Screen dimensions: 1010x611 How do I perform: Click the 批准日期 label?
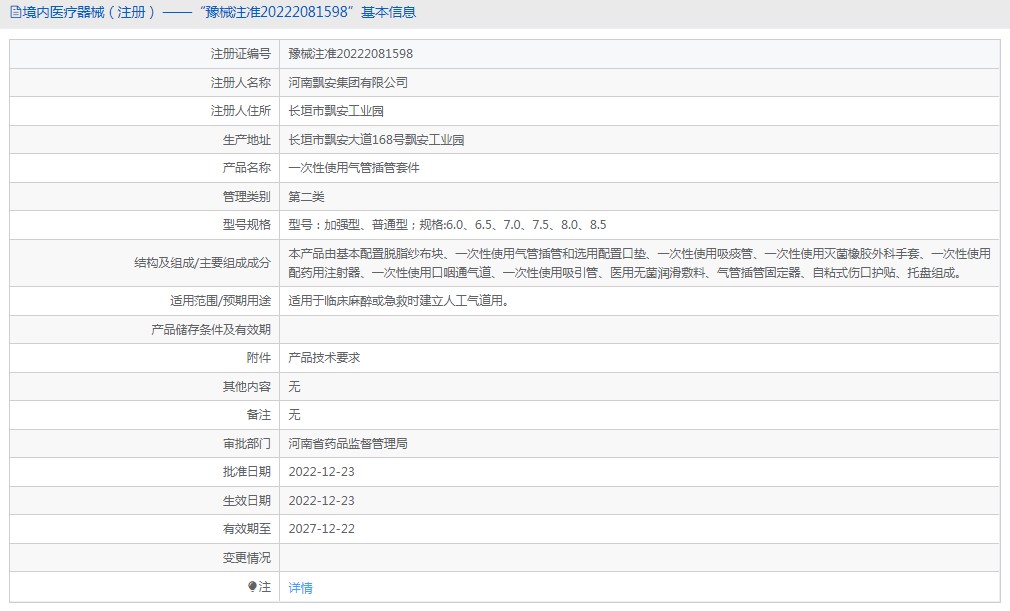(x=247, y=472)
